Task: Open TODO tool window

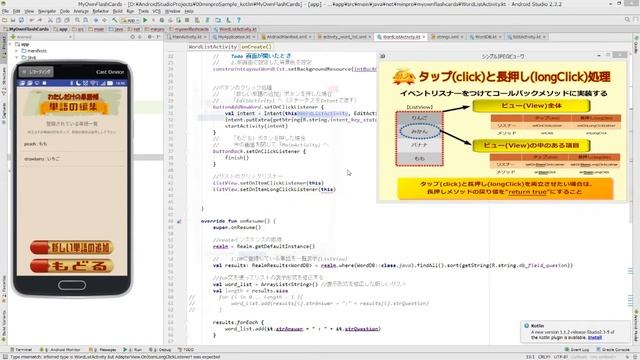Action: (x=186, y=350)
